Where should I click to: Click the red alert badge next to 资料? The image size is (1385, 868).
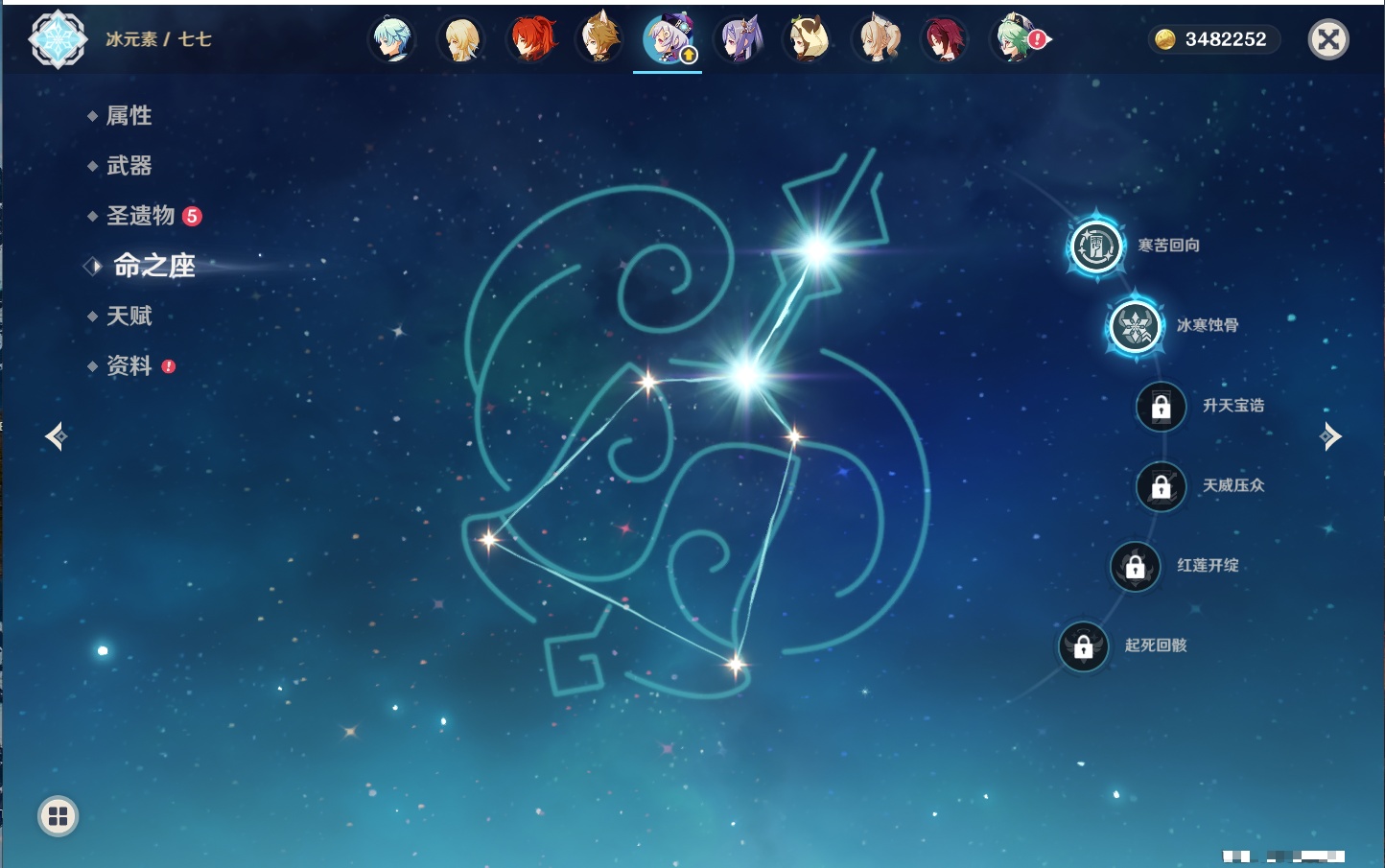point(169,366)
